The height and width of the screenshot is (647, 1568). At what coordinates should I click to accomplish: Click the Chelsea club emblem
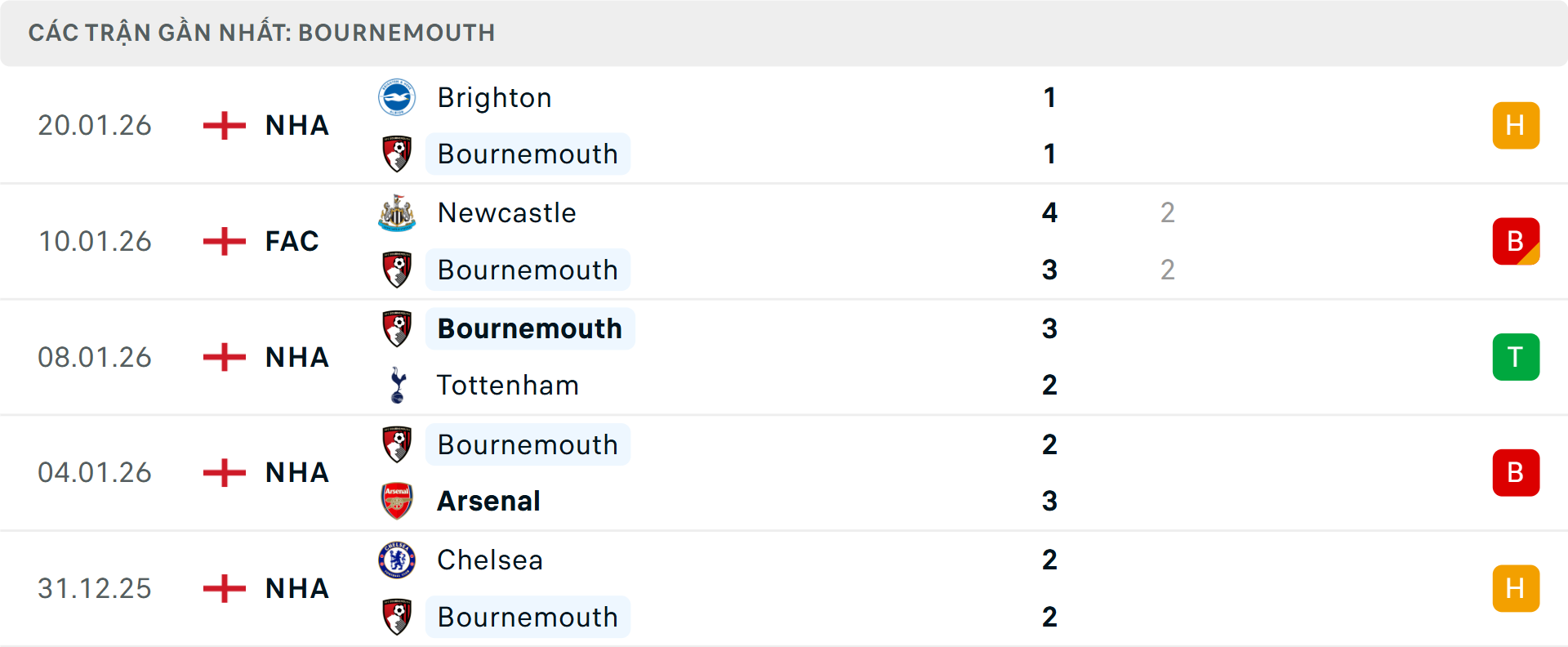point(397,560)
